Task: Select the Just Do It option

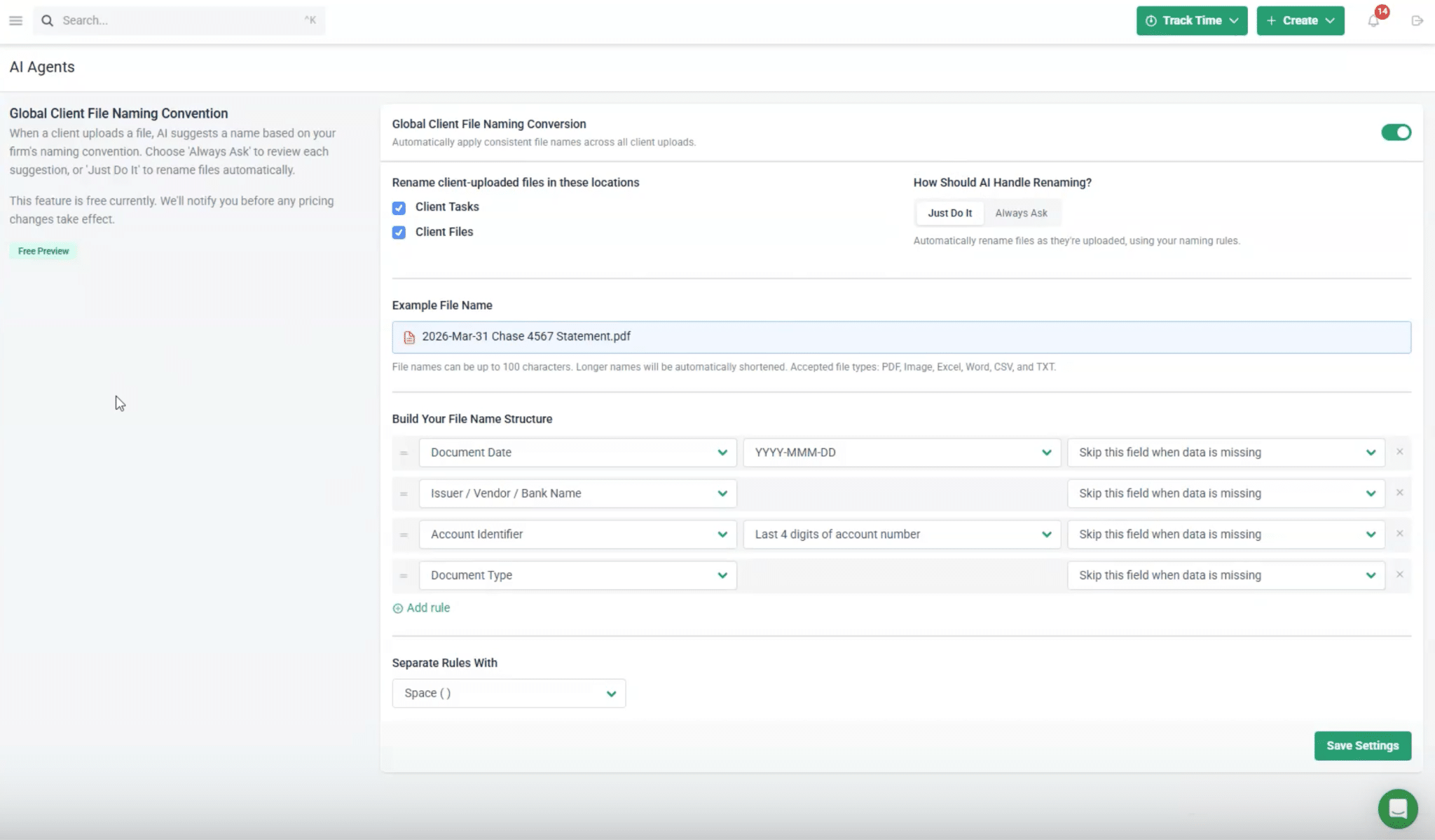Action: [949, 213]
